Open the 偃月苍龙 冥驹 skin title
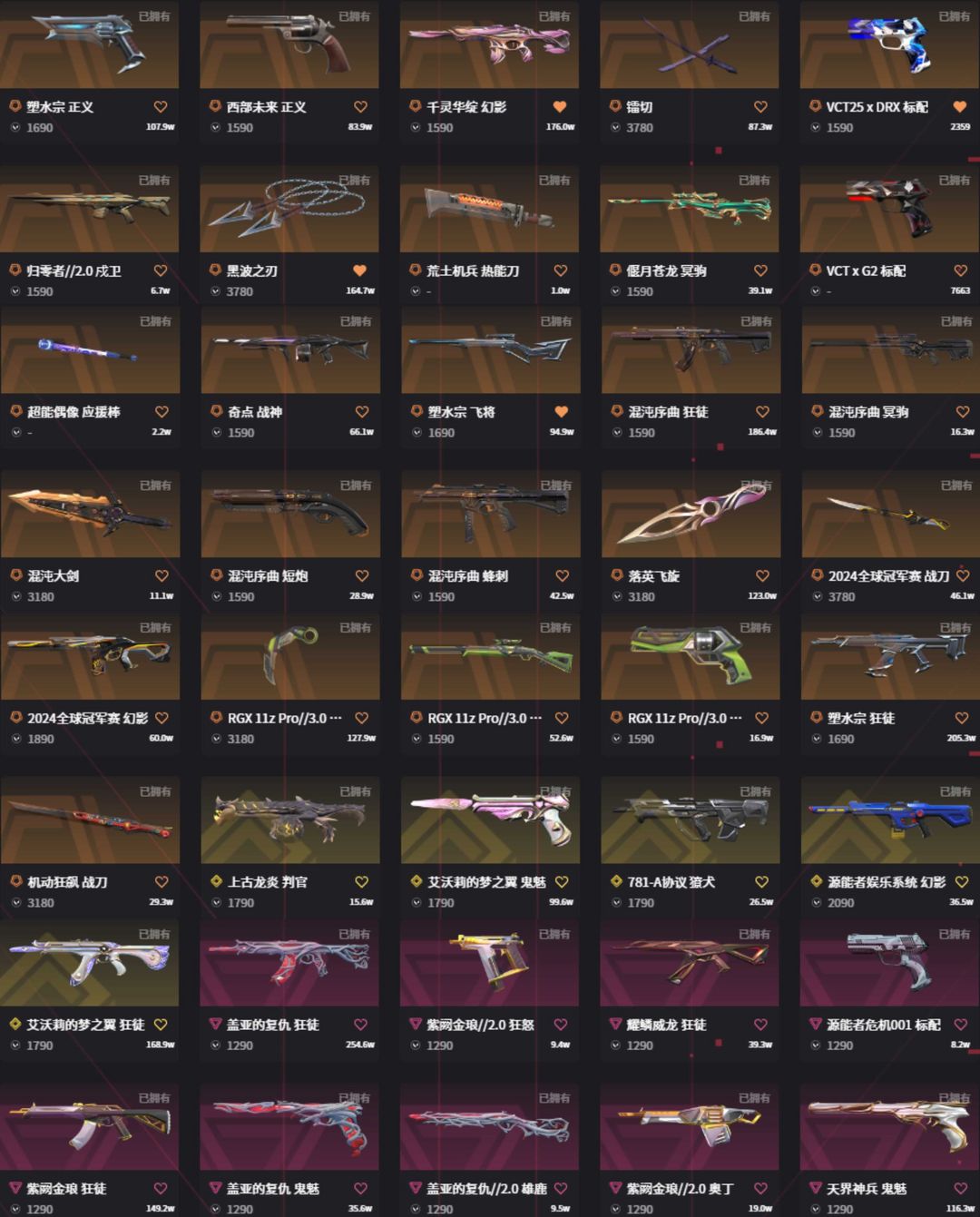This screenshot has width=980, height=1217. (x=666, y=270)
